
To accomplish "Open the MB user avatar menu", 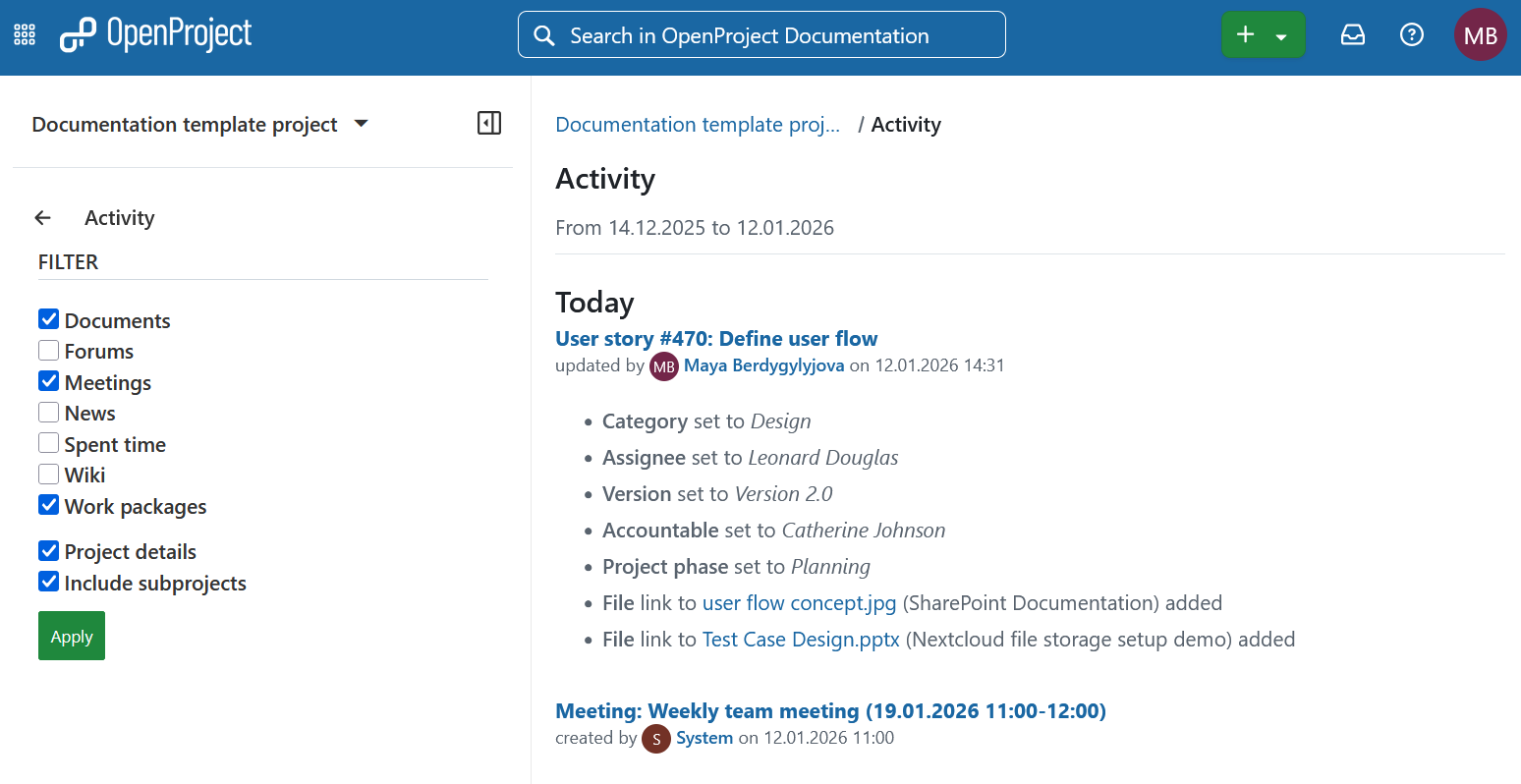I will coord(1480,33).
